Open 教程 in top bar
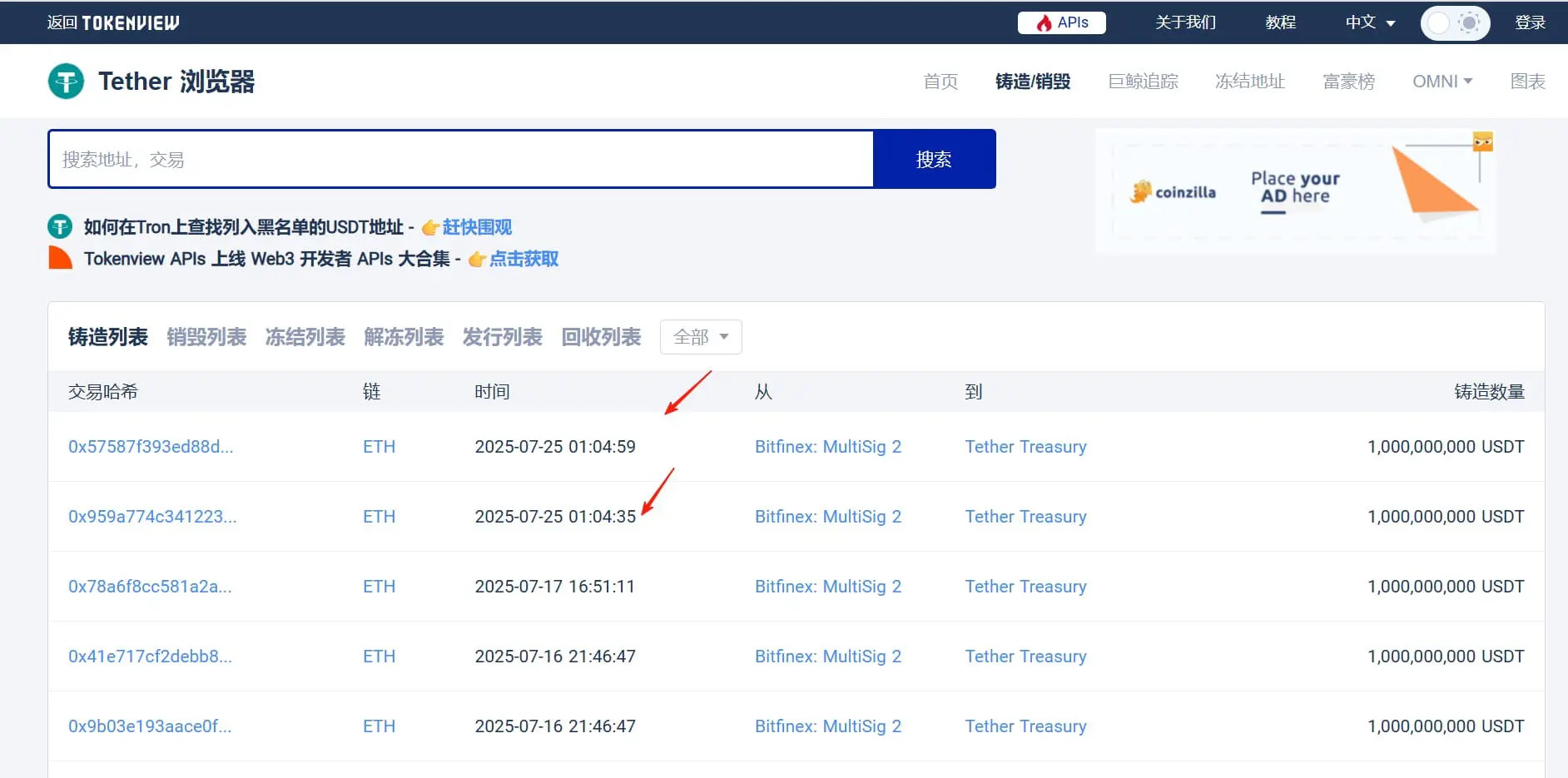This screenshot has height=778, width=1568. [1281, 22]
